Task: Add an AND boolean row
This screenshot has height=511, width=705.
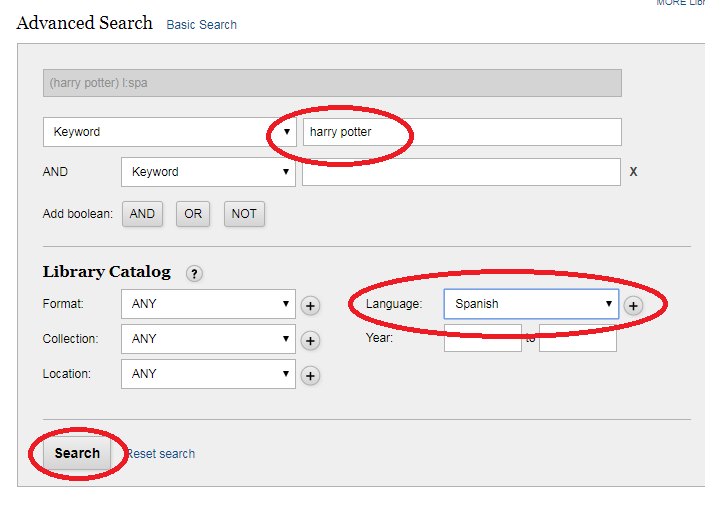Action: [142, 214]
